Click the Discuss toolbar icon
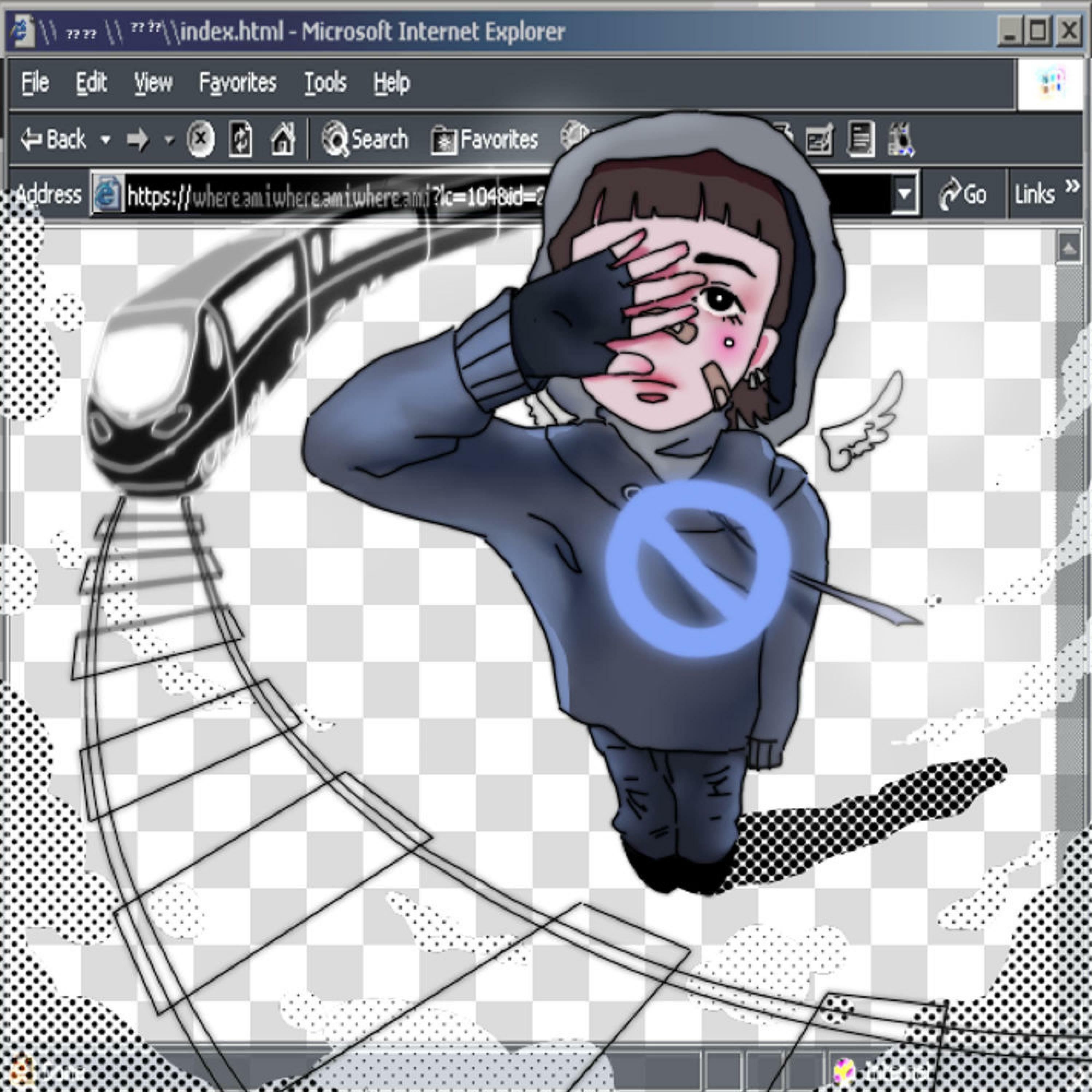Viewport: 1092px width, 1092px height. [860, 138]
